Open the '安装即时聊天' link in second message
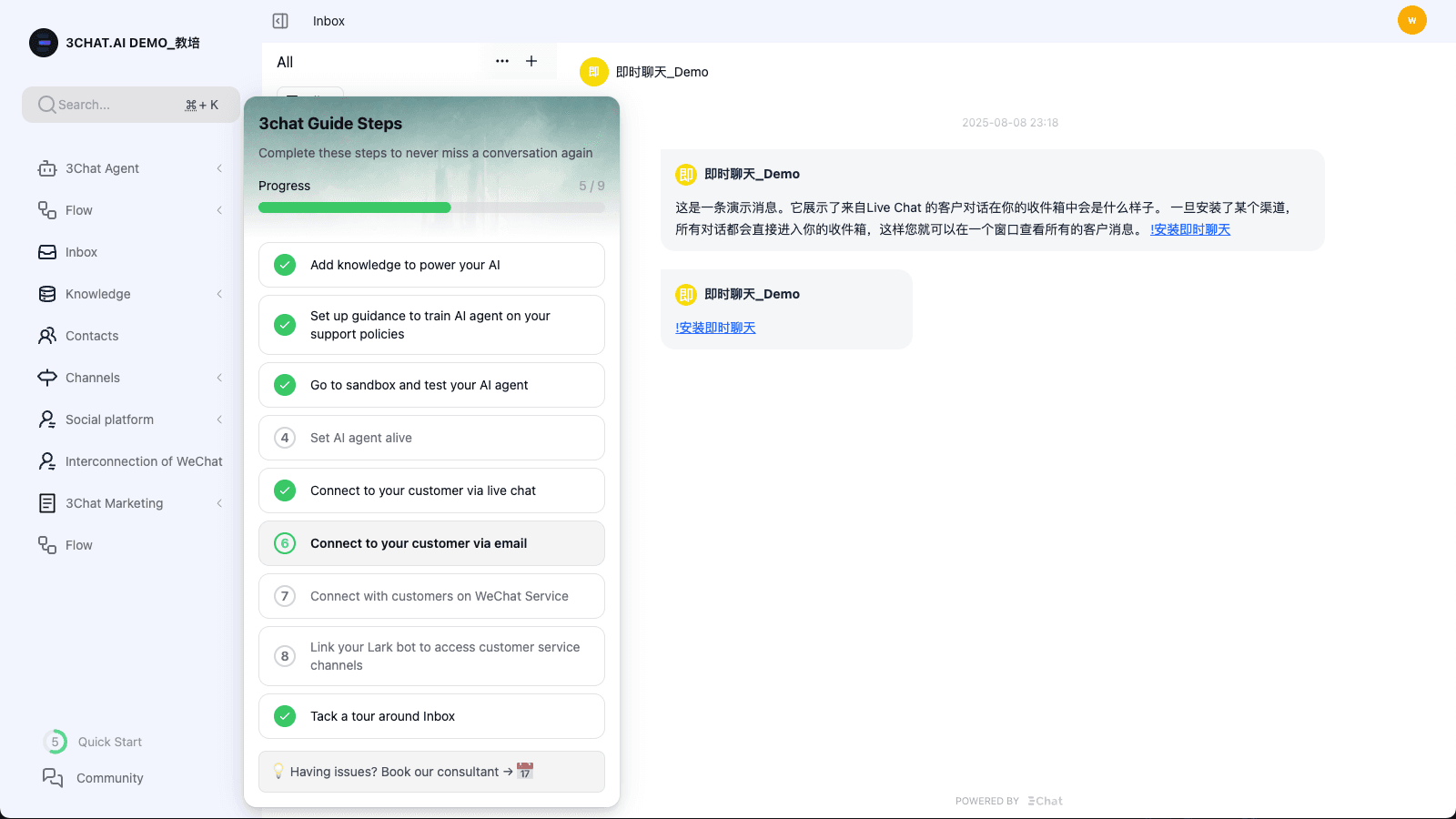 715,328
